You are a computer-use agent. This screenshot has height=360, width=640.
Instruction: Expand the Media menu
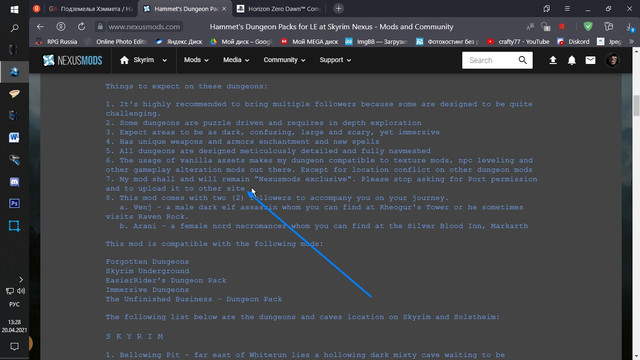coord(236,60)
